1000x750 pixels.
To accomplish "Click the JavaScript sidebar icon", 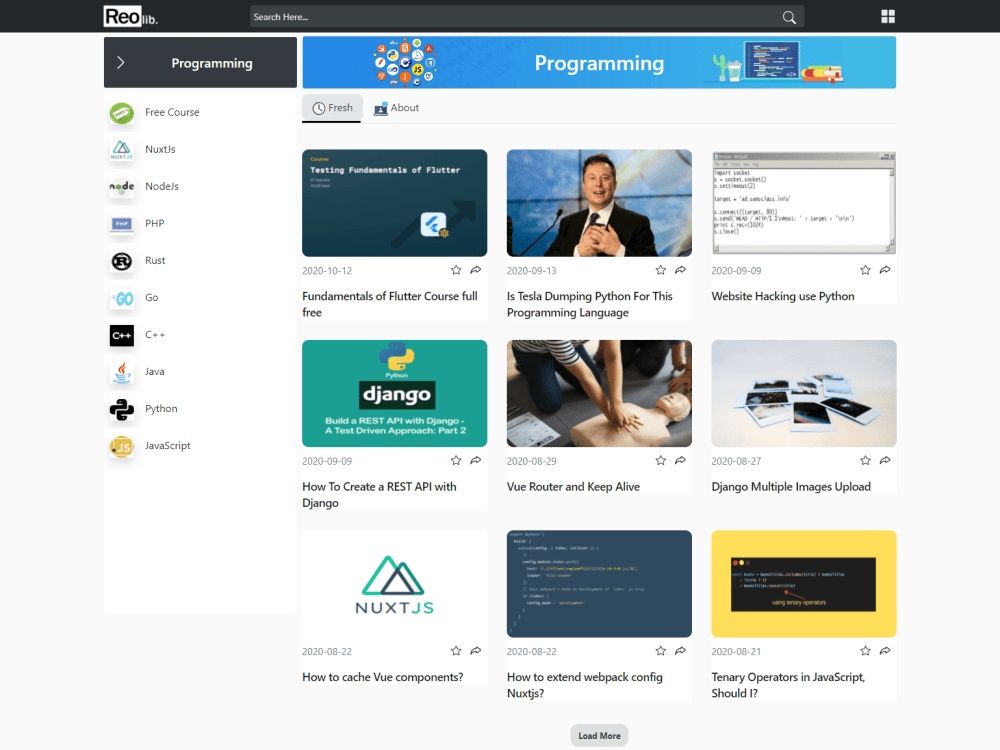I will [121, 446].
